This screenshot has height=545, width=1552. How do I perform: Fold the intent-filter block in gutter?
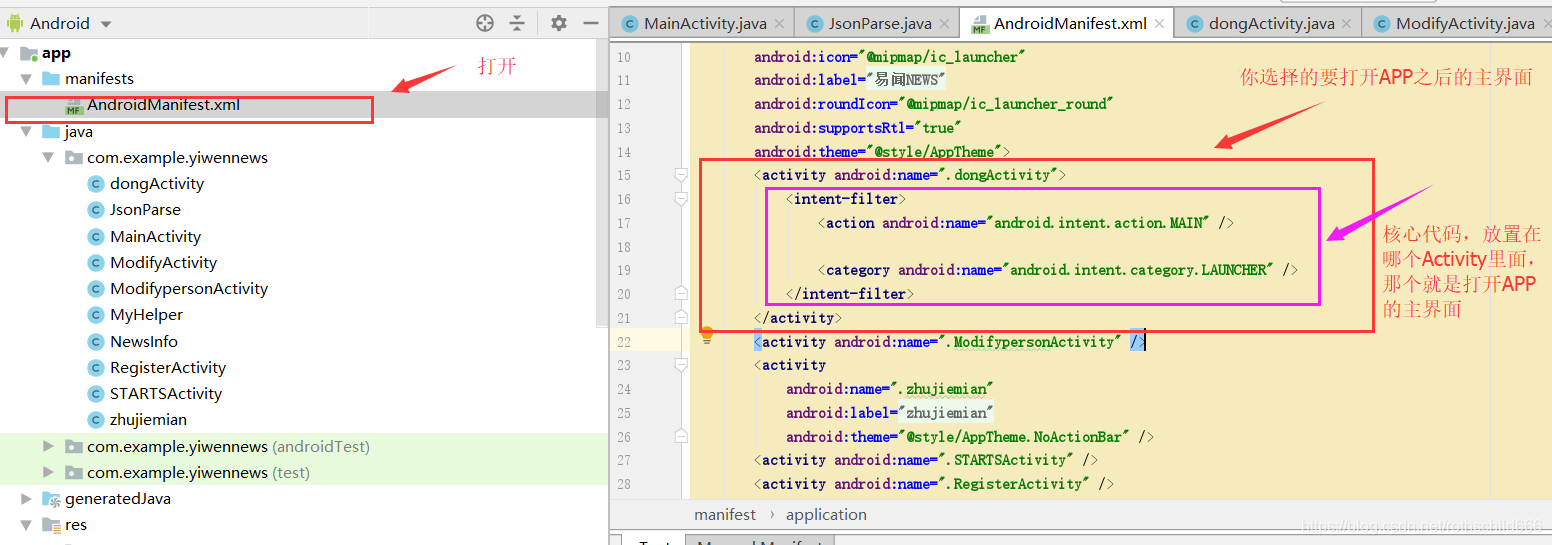(681, 199)
